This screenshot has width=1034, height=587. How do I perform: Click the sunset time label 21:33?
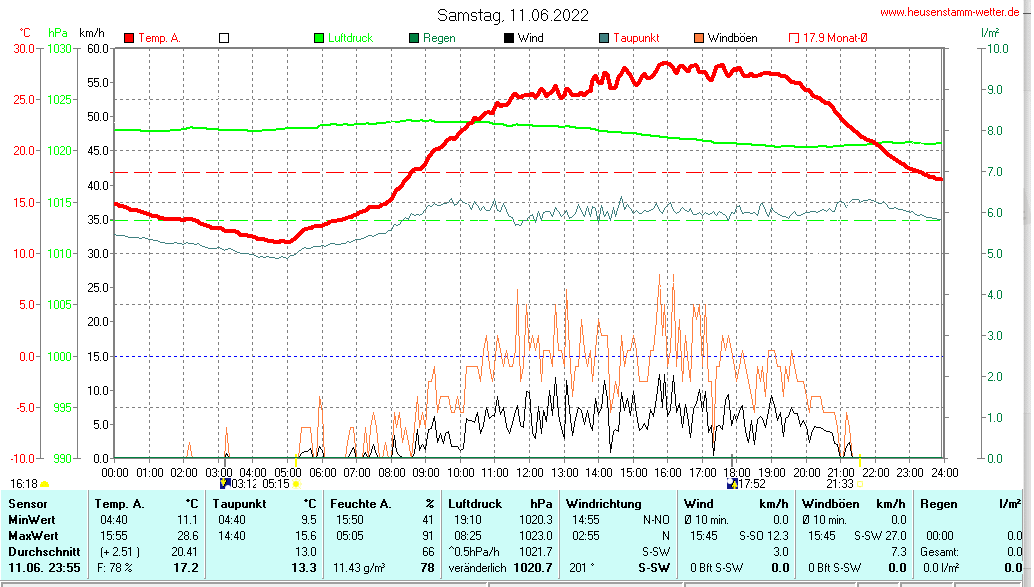[839, 484]
